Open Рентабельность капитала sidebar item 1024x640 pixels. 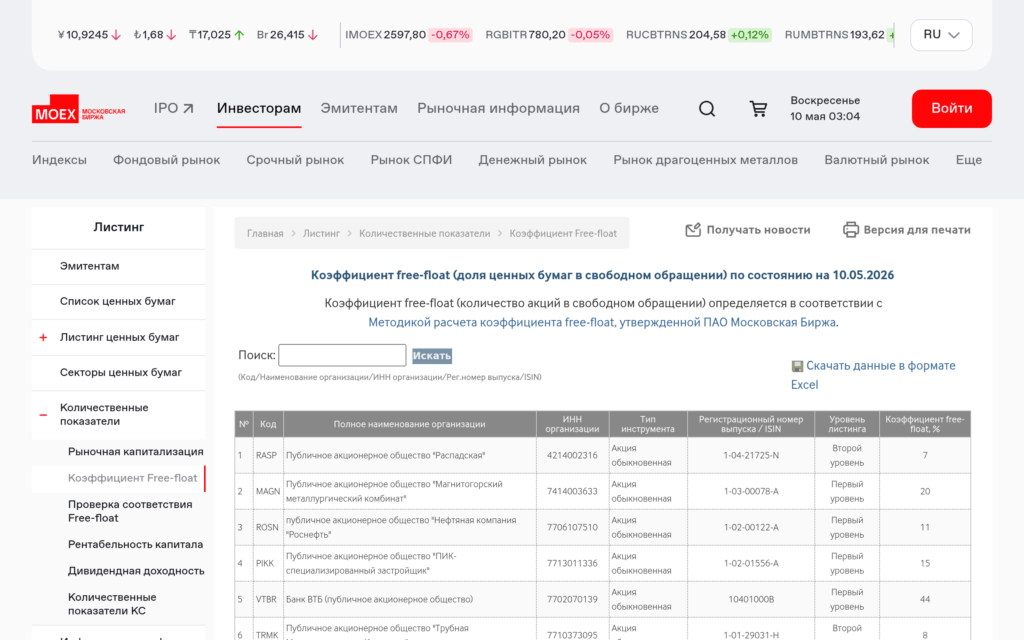(x=135, y=545)
